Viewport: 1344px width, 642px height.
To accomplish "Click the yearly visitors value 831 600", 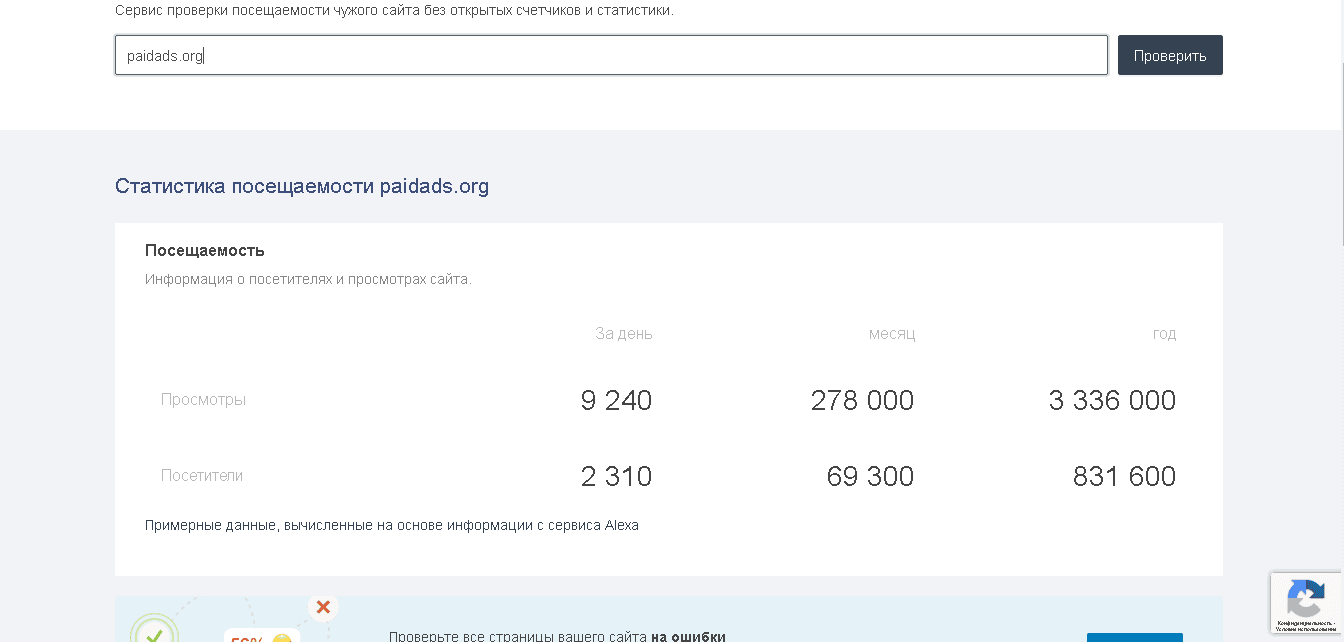I will point(1123,476).
